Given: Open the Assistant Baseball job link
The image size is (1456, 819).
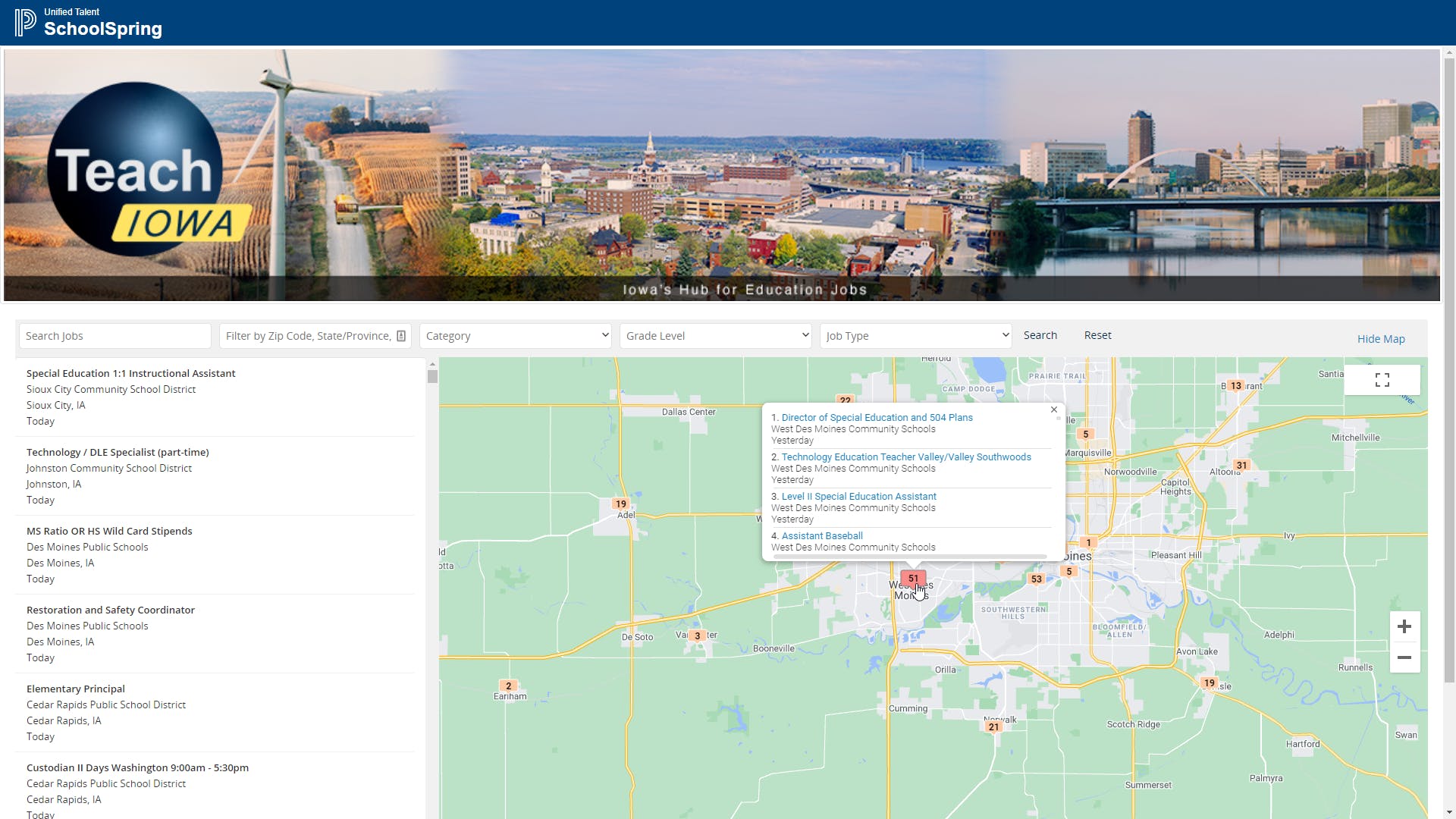Looking at the screenshot, I should coord(822,535).
